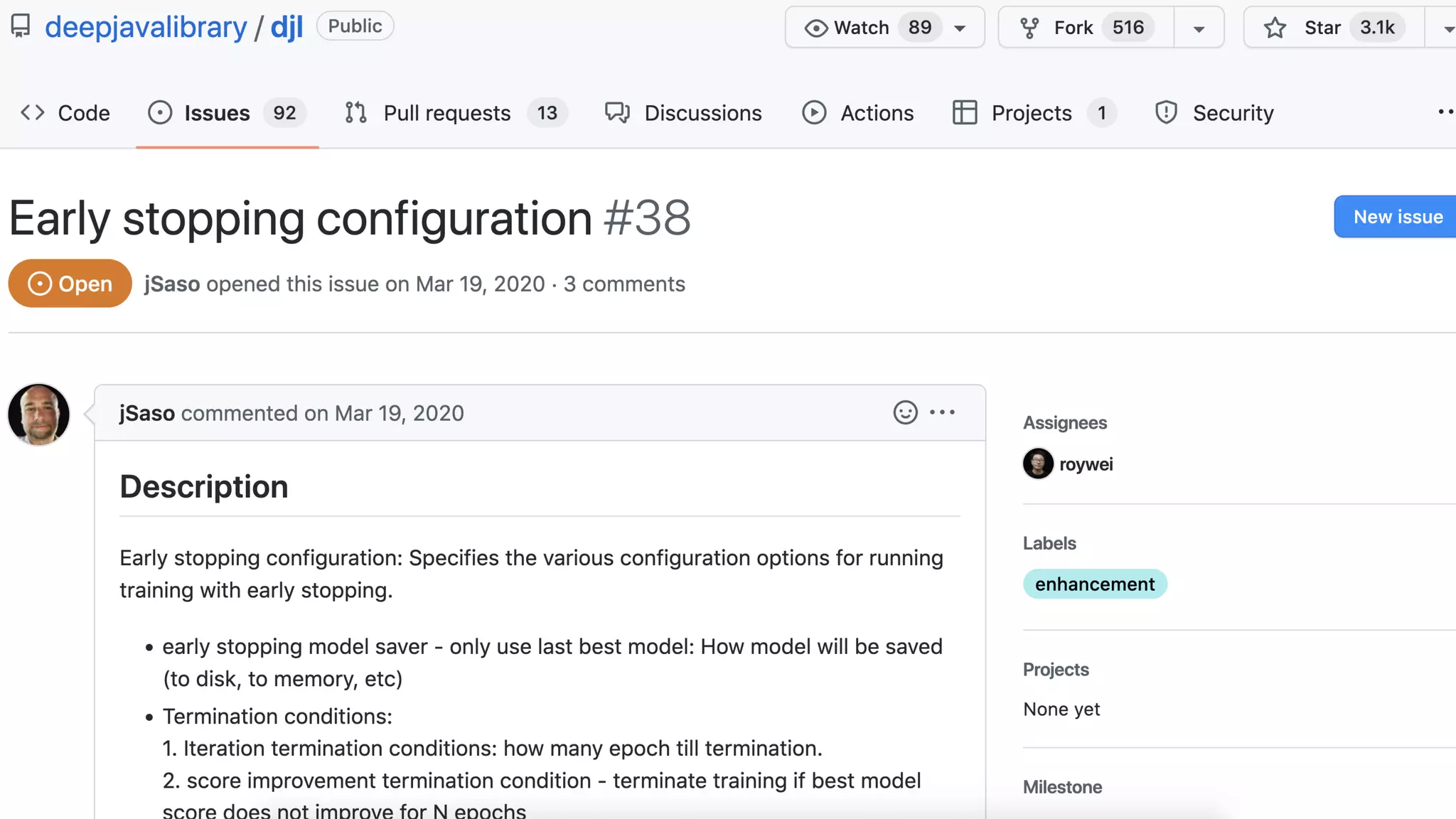Click the watch count 89

coord(919,28)
